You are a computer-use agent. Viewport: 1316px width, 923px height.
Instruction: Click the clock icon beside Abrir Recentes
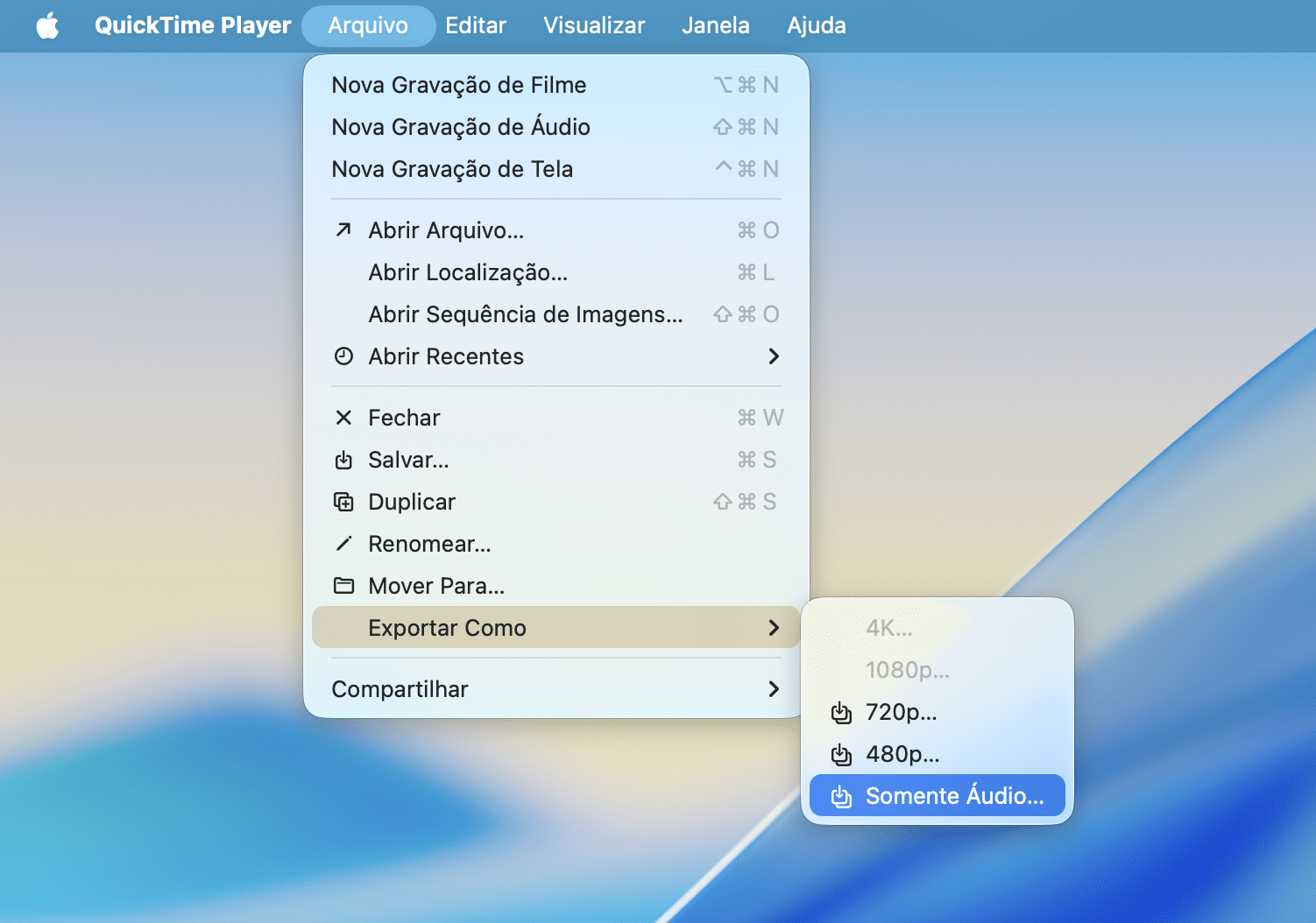pos(343,356)
